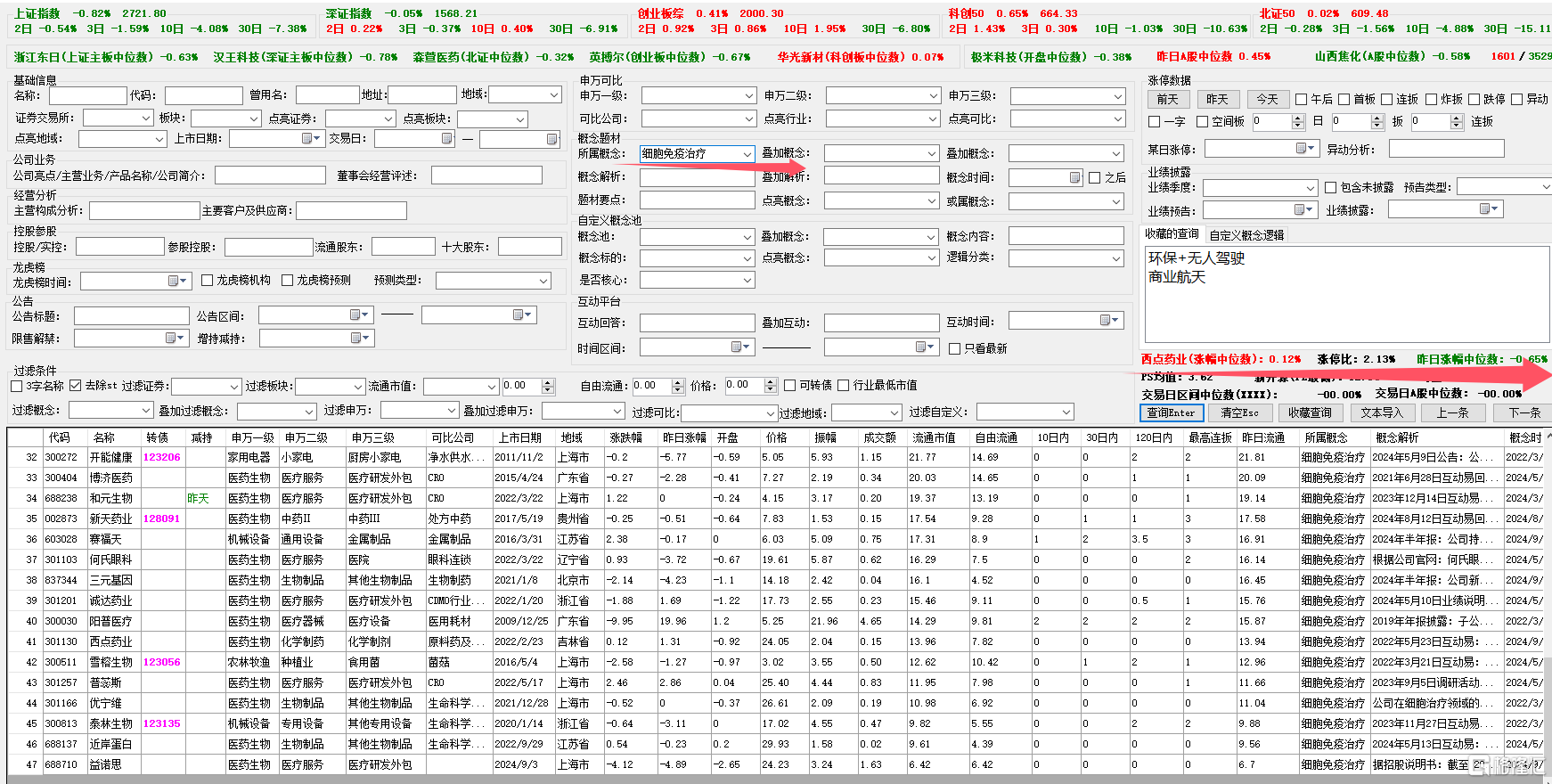Switch to the 自定义概念逻辑 tab
This screenshot has width=1552, height=784.
(x=1246, y=235)
